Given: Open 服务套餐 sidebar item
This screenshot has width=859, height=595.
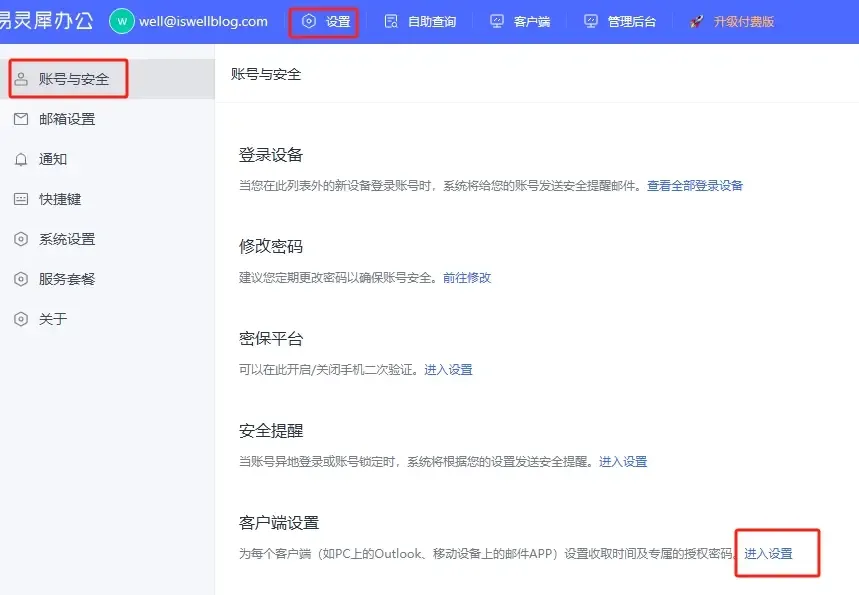Looking at the screenshot, I should 67,279.
